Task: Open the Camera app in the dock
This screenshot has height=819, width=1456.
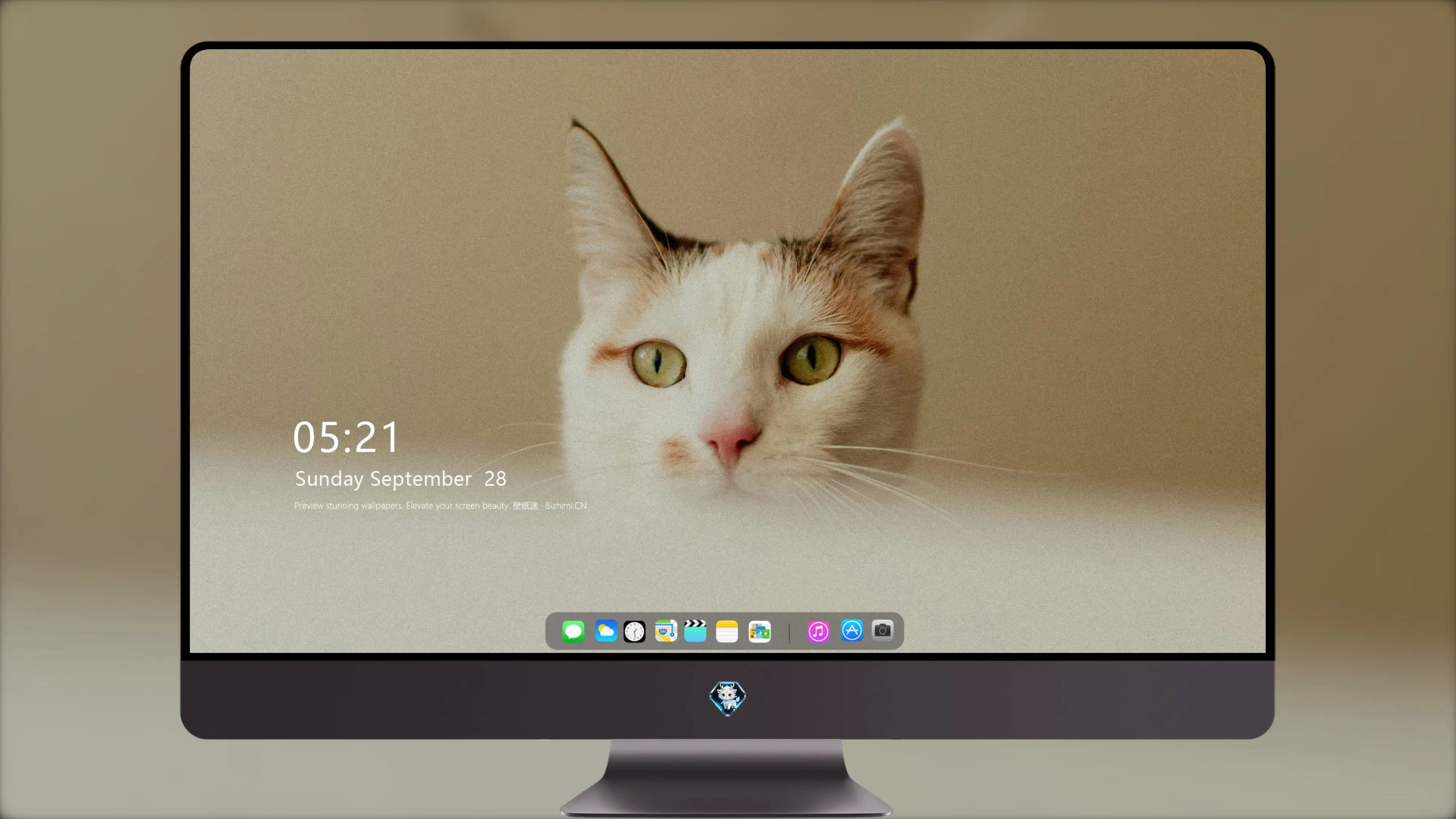Action: 882,630
